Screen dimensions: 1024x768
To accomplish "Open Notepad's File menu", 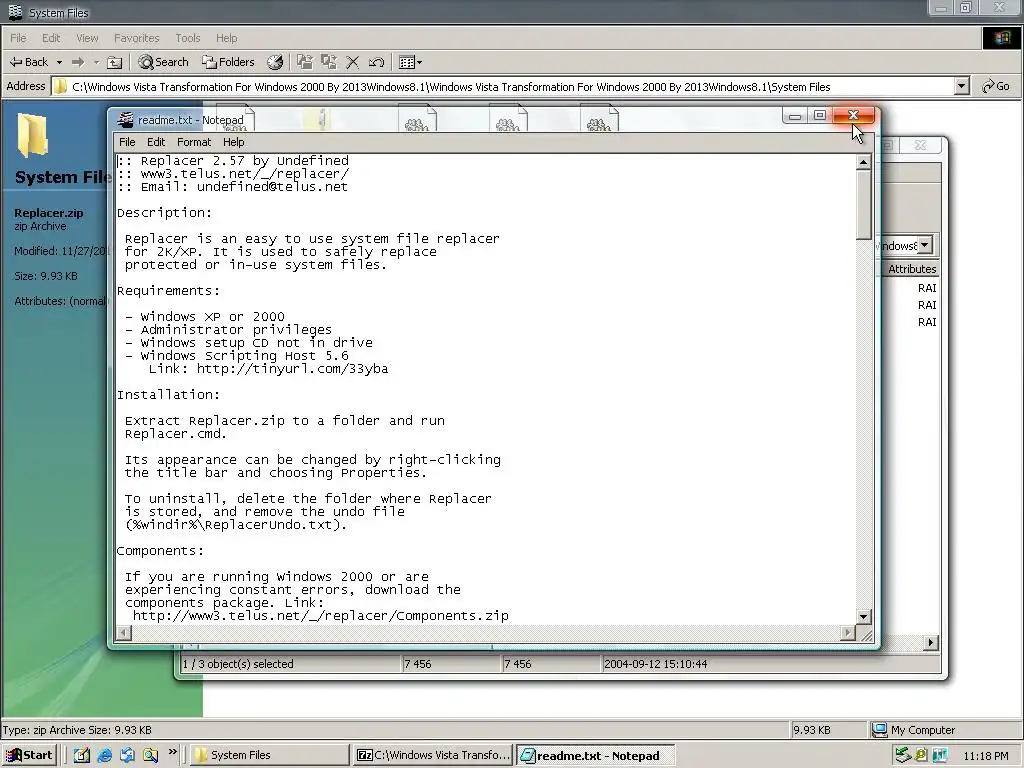I will (x=127, y=142).
